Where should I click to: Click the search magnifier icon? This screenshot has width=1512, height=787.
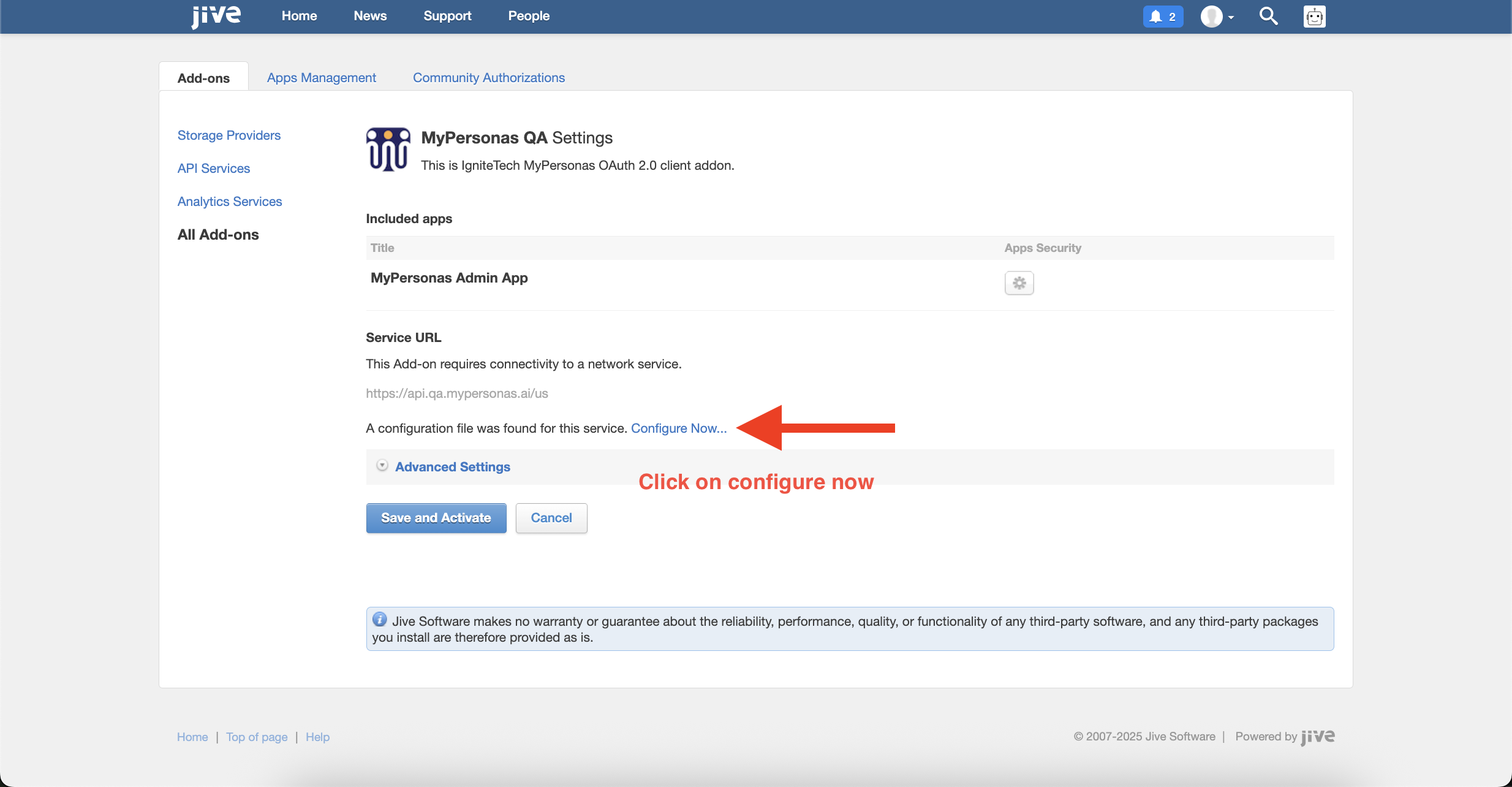point(1268,16)
